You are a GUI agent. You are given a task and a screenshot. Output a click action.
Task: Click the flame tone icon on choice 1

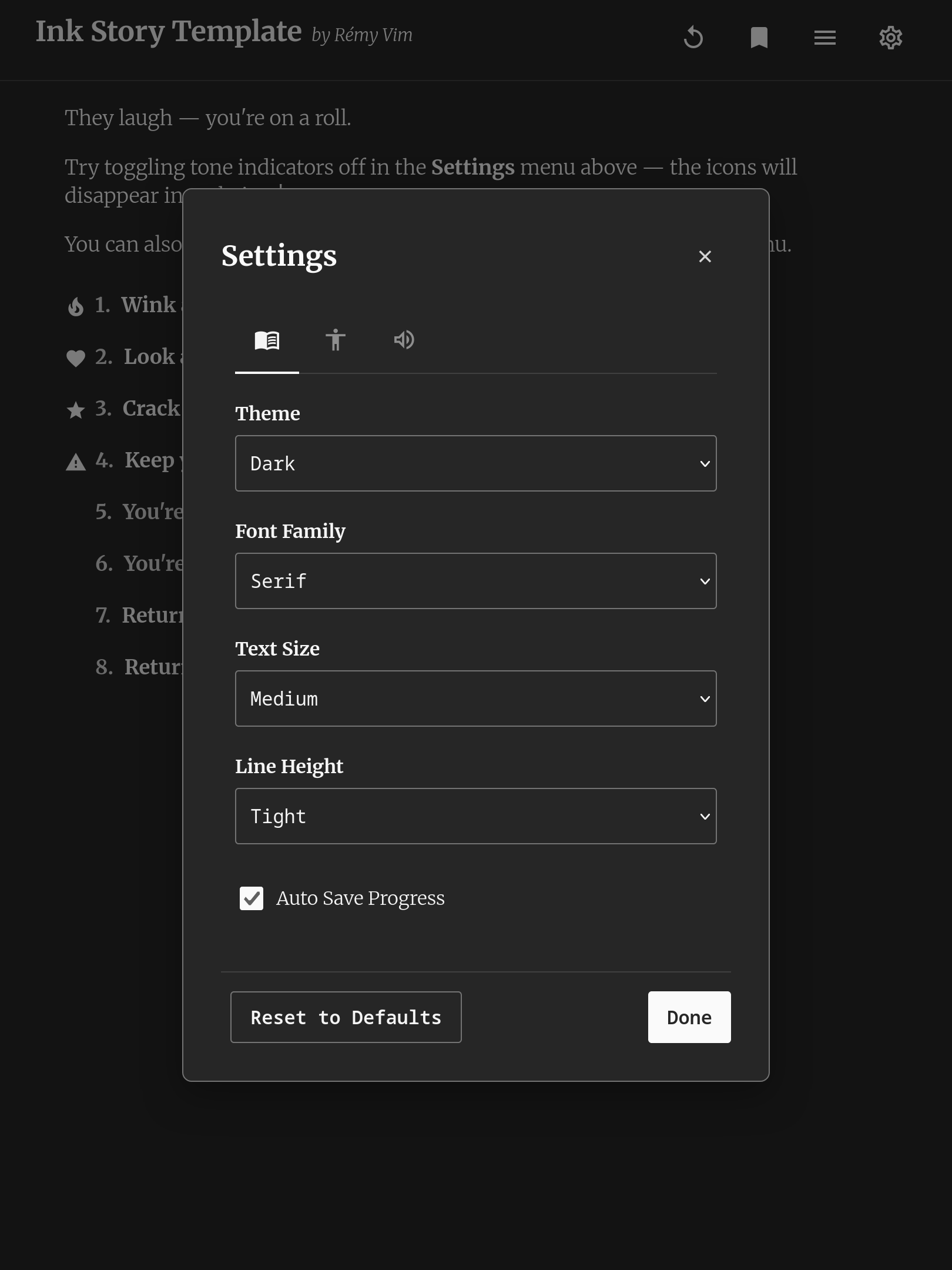click(x=76, y=306)
